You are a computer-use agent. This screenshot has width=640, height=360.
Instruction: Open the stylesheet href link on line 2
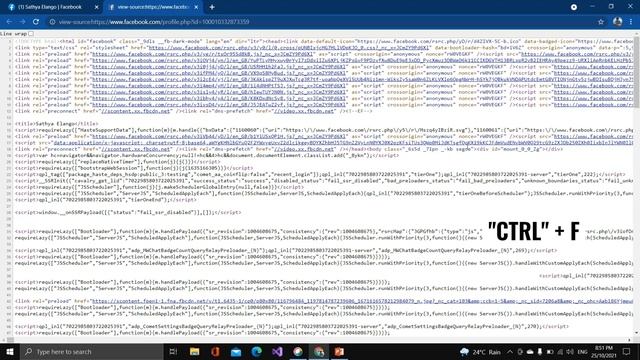point(289,48)
